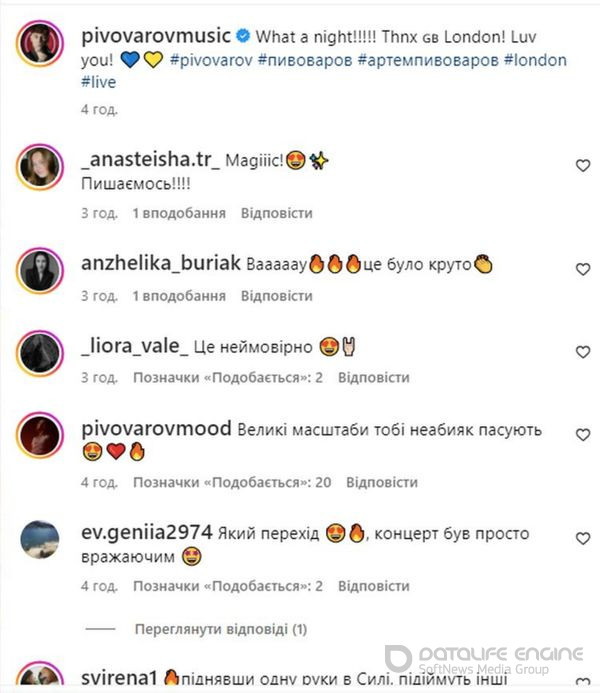Open hashtag #артемпивоваров

coord(428,60)
